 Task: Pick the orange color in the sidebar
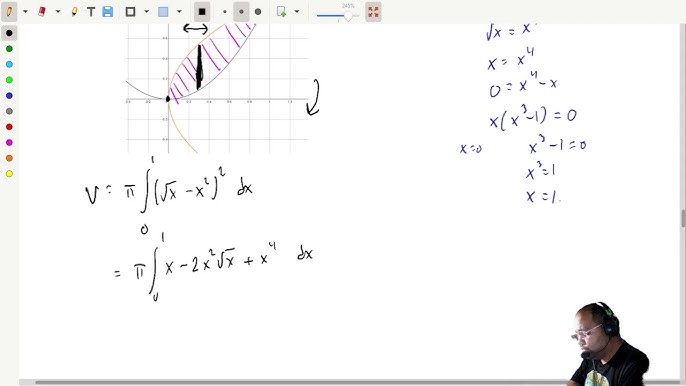coord(9,158)
